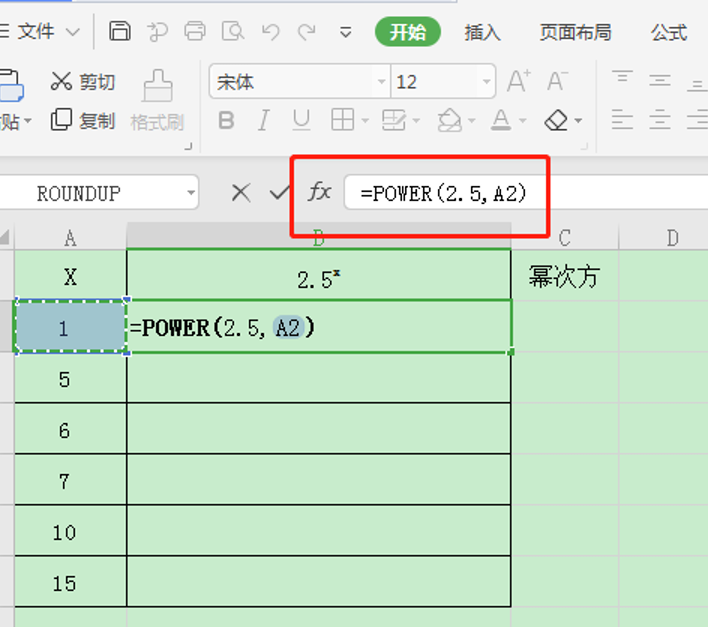Image resolution: width=708 pixels, height=627 pixels.
Task: Confirm formula with checkmark button
Action: pyautogui.click(x=280, y=193)
